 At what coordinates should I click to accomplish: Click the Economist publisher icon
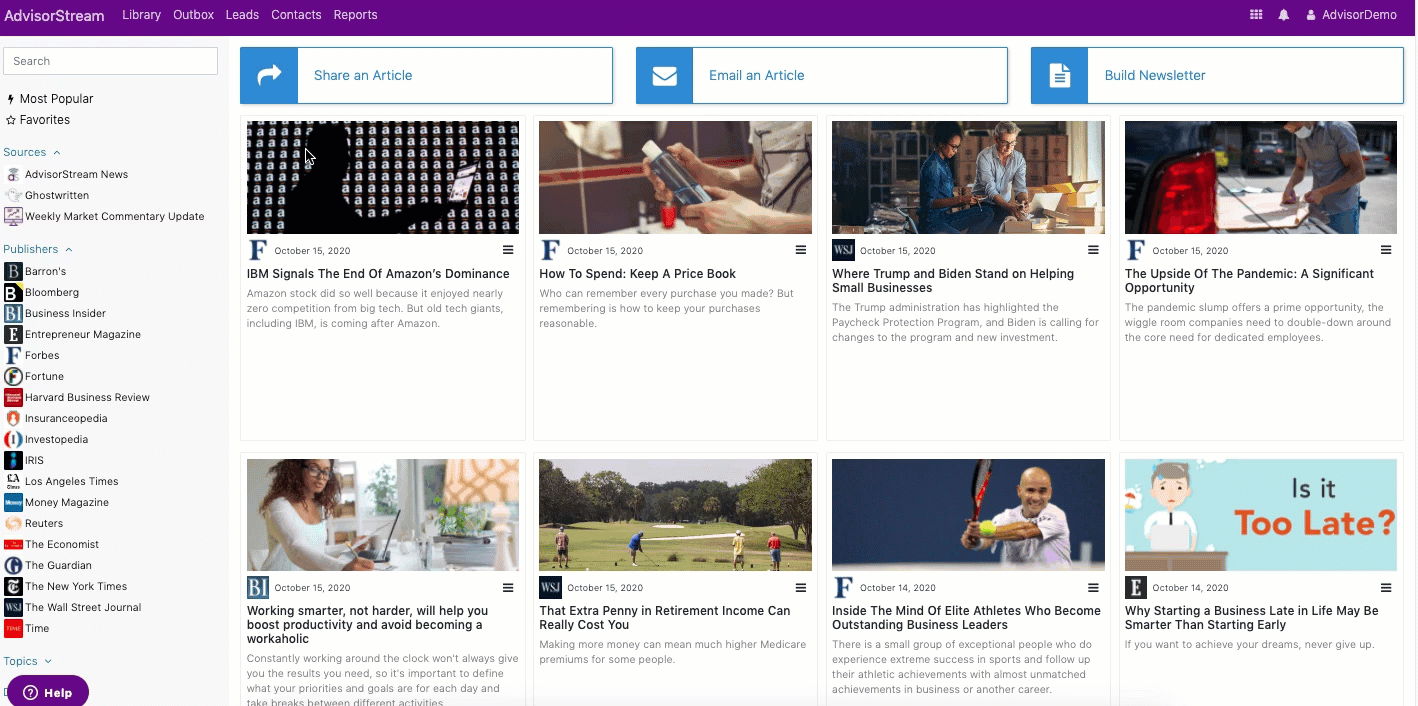click(13, 545)
